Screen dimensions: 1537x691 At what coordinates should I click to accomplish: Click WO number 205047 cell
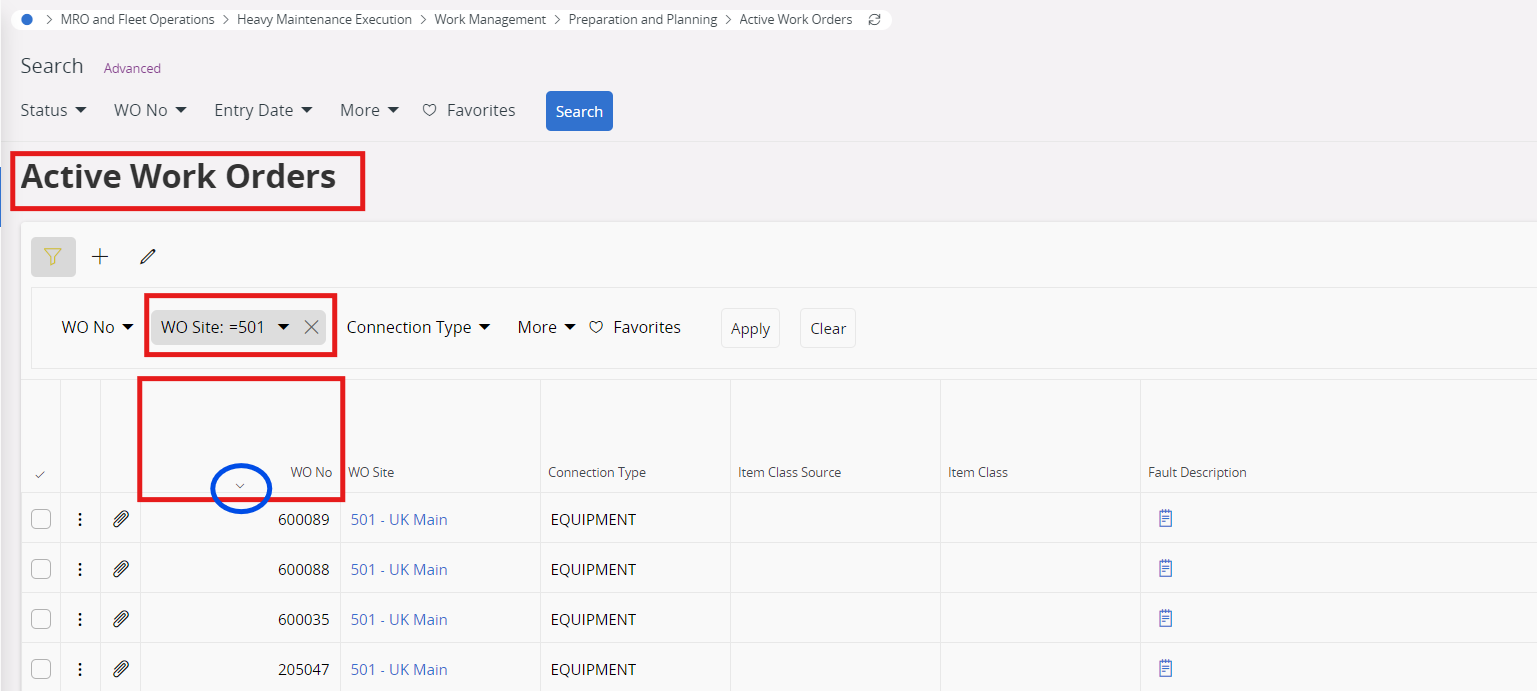click(304, 669)
